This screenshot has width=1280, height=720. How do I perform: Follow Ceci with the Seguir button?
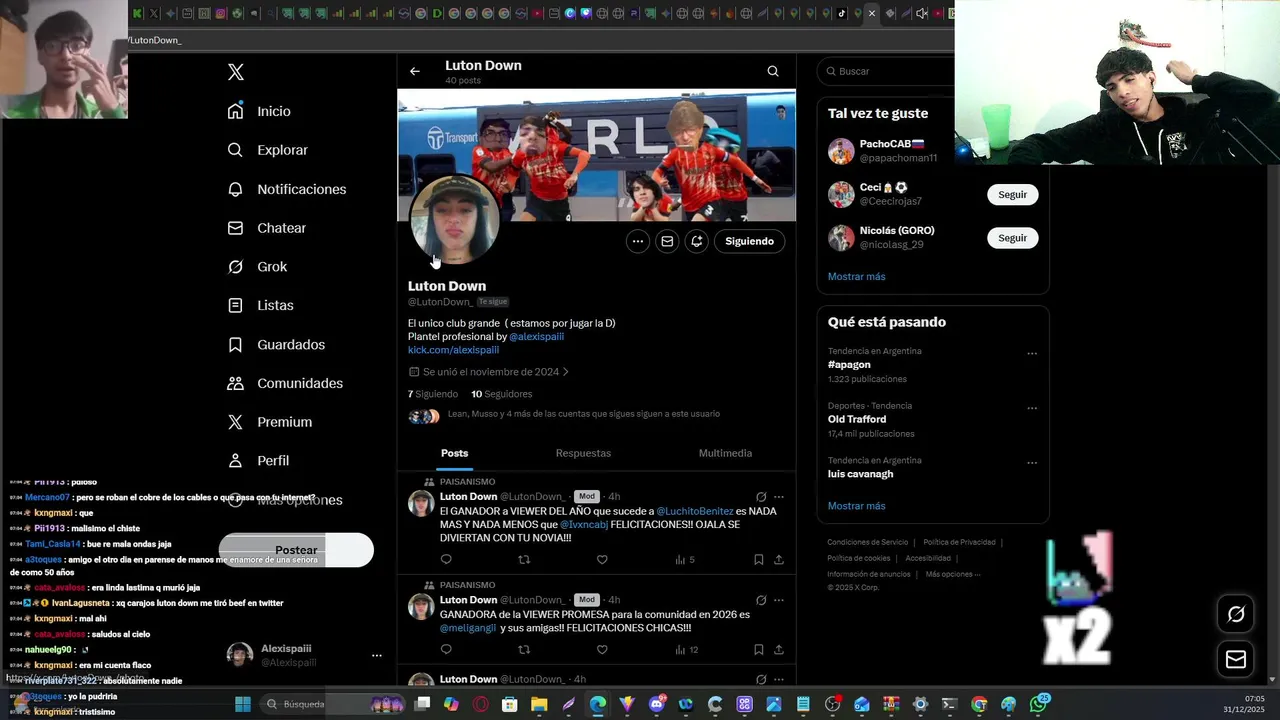click(x=1012, y=195)
